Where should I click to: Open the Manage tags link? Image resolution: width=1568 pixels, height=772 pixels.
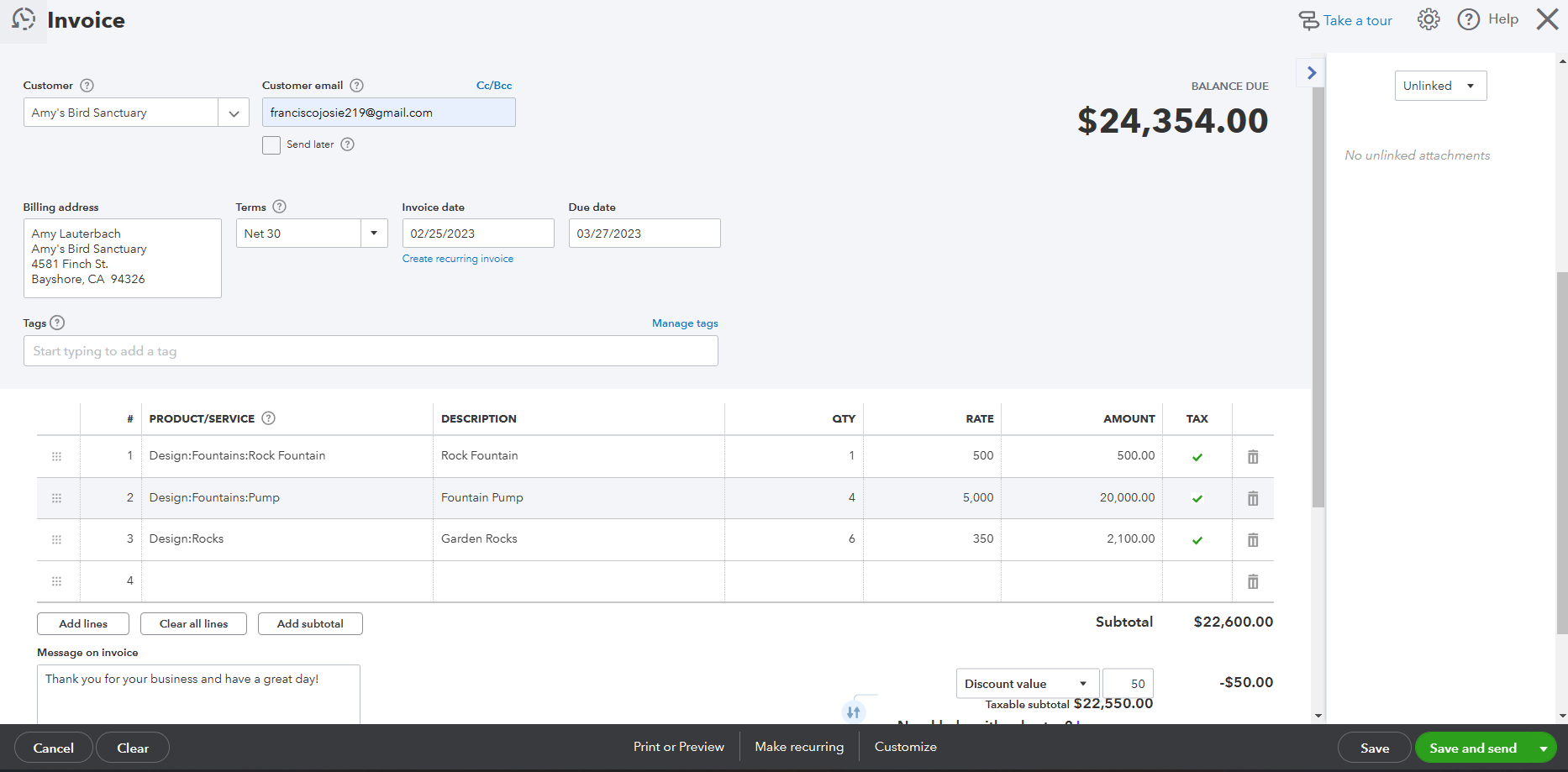pyautogui.click(x=685, y=323)
